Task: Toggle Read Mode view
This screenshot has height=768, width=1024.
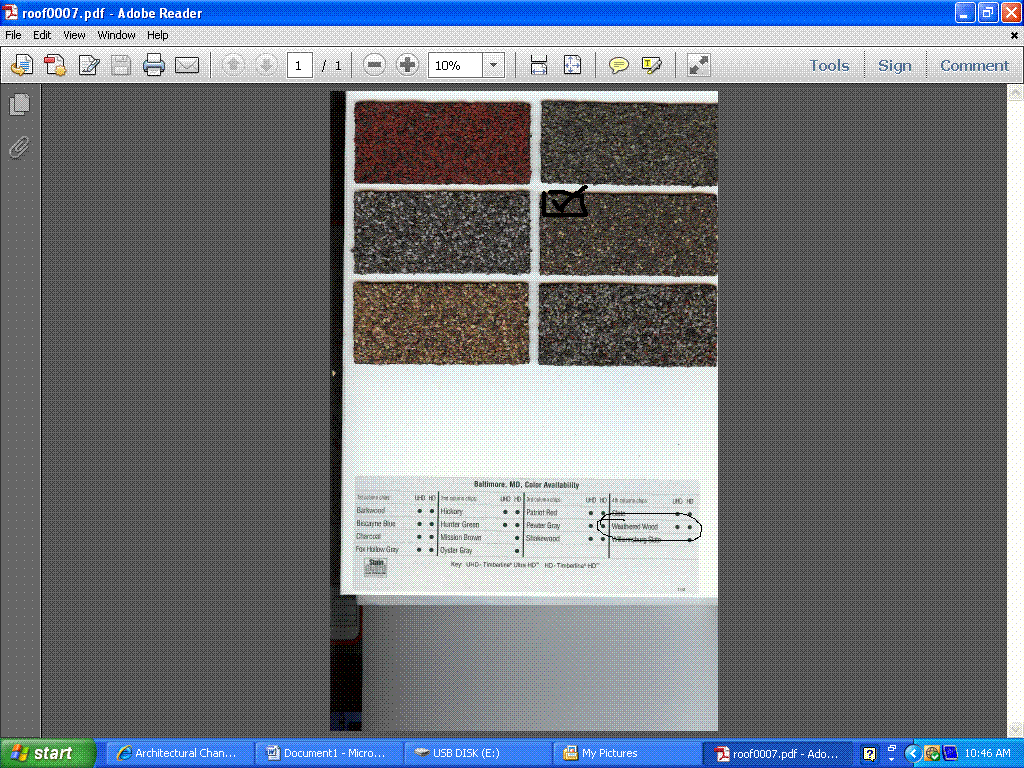Action: coord(699,66)
